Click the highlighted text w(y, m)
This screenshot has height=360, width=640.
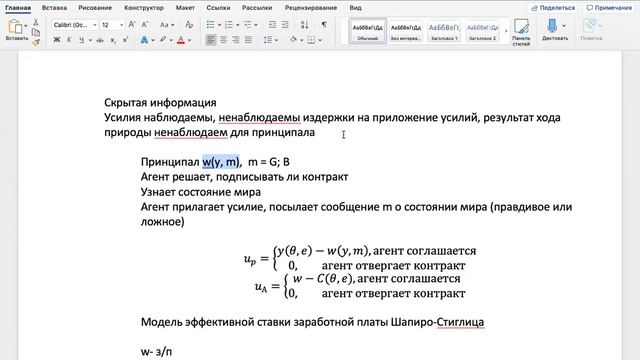click(221, 162)
